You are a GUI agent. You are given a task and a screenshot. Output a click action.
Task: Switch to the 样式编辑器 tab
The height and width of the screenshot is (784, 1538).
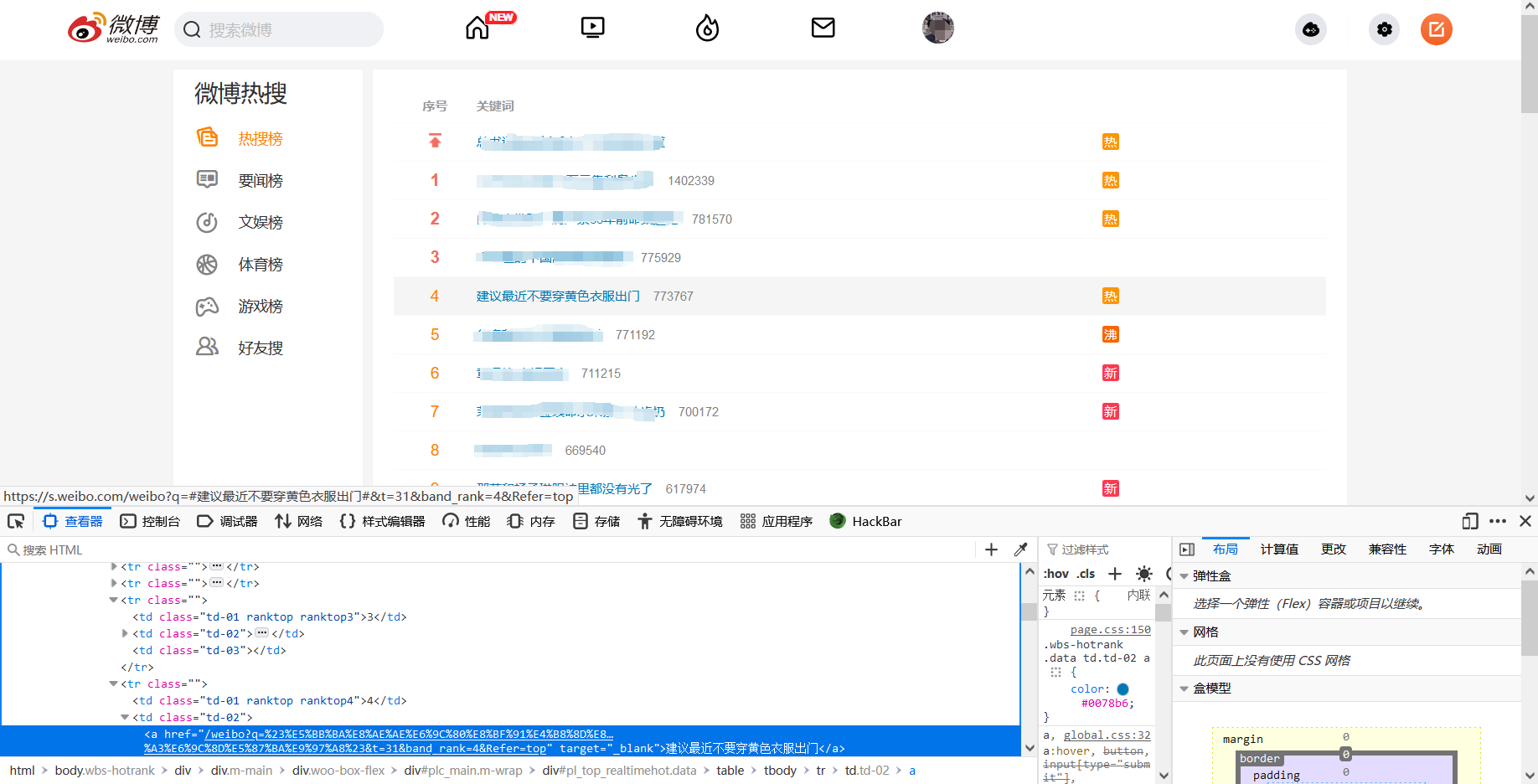tap(382, 521)
